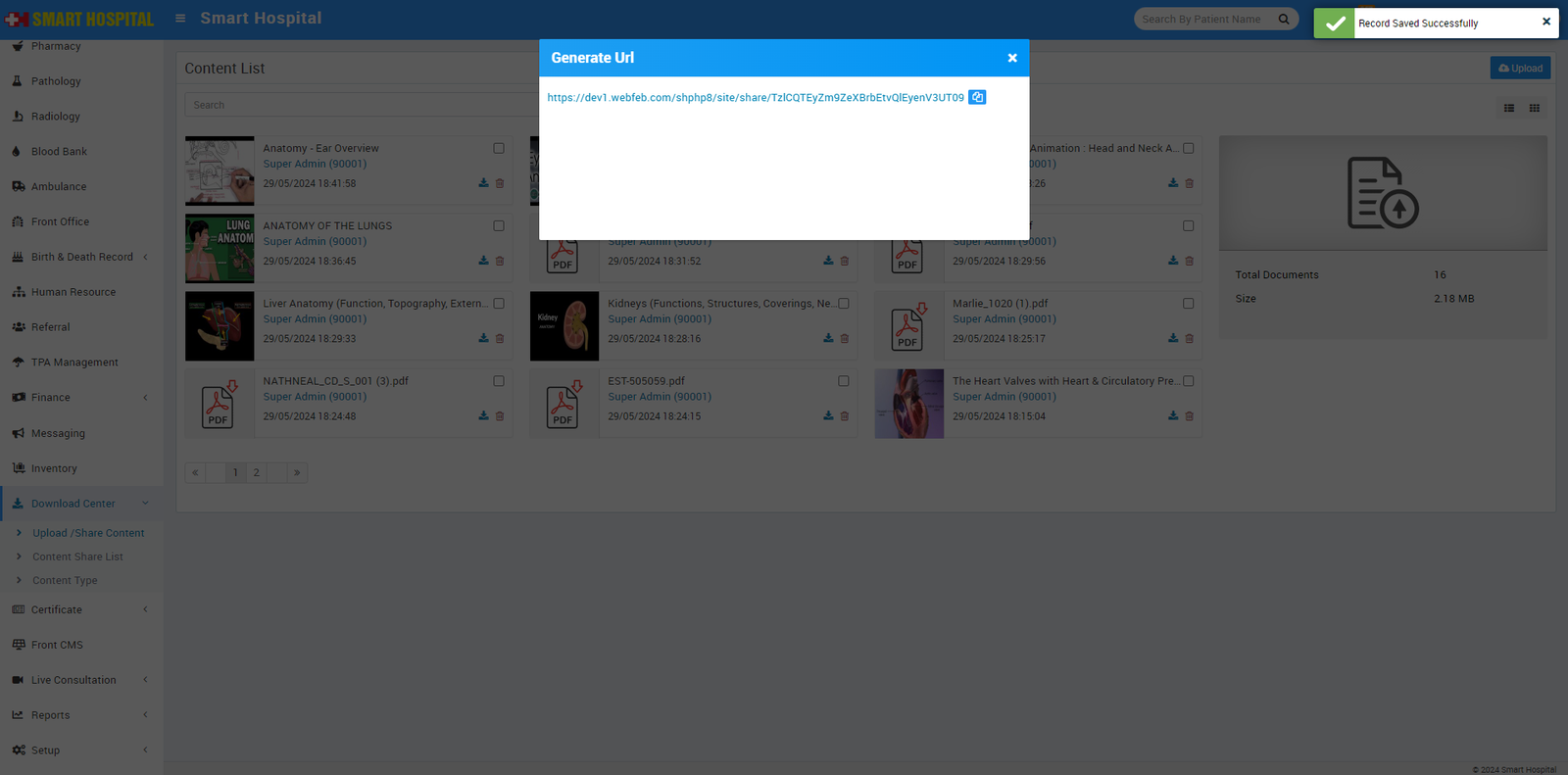The height and width of the screenshot is (775, 1568).
Task: Tick the Kidneys content checkbox
Action: pos(844,304)
